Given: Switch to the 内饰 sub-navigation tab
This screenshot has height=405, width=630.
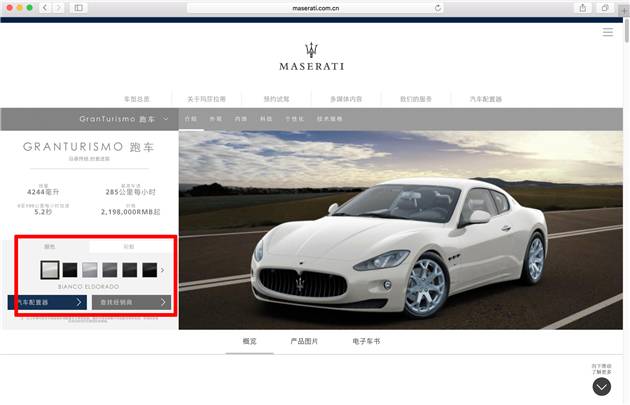Looking at the screenshot, I should pos(241,119).
